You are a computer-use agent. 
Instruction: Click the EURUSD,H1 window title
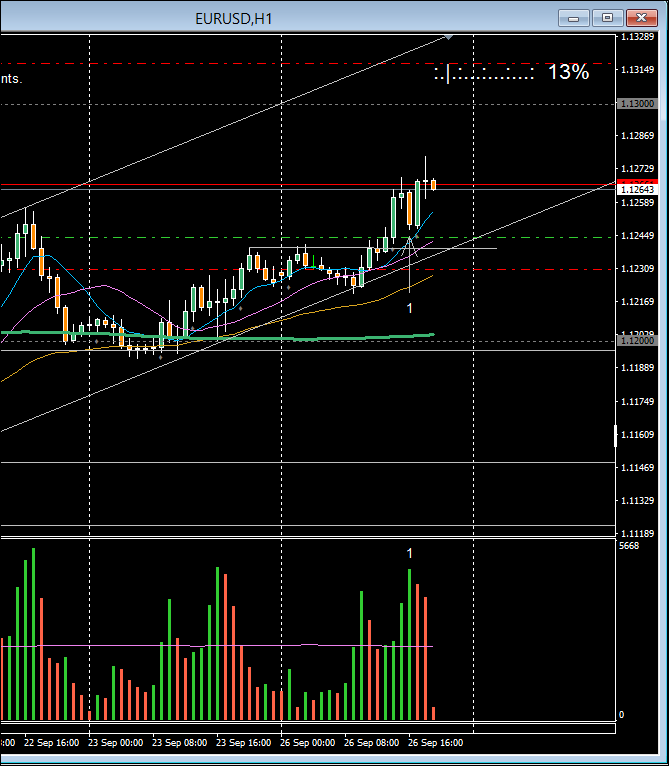tap(234, 18)
